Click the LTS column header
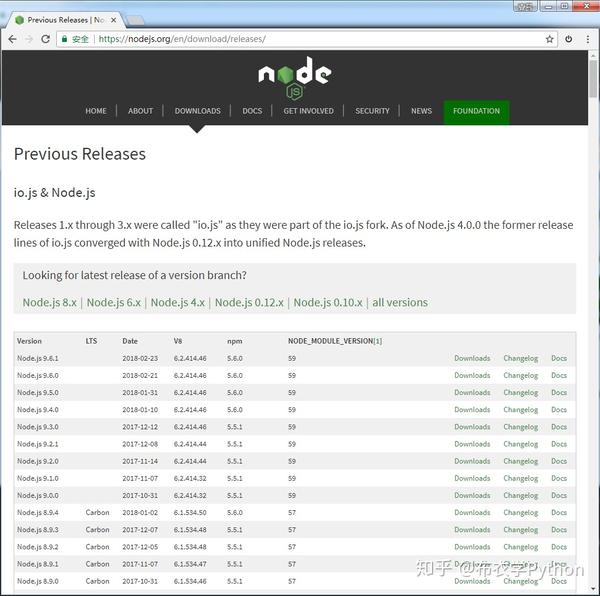 point(91,341)
